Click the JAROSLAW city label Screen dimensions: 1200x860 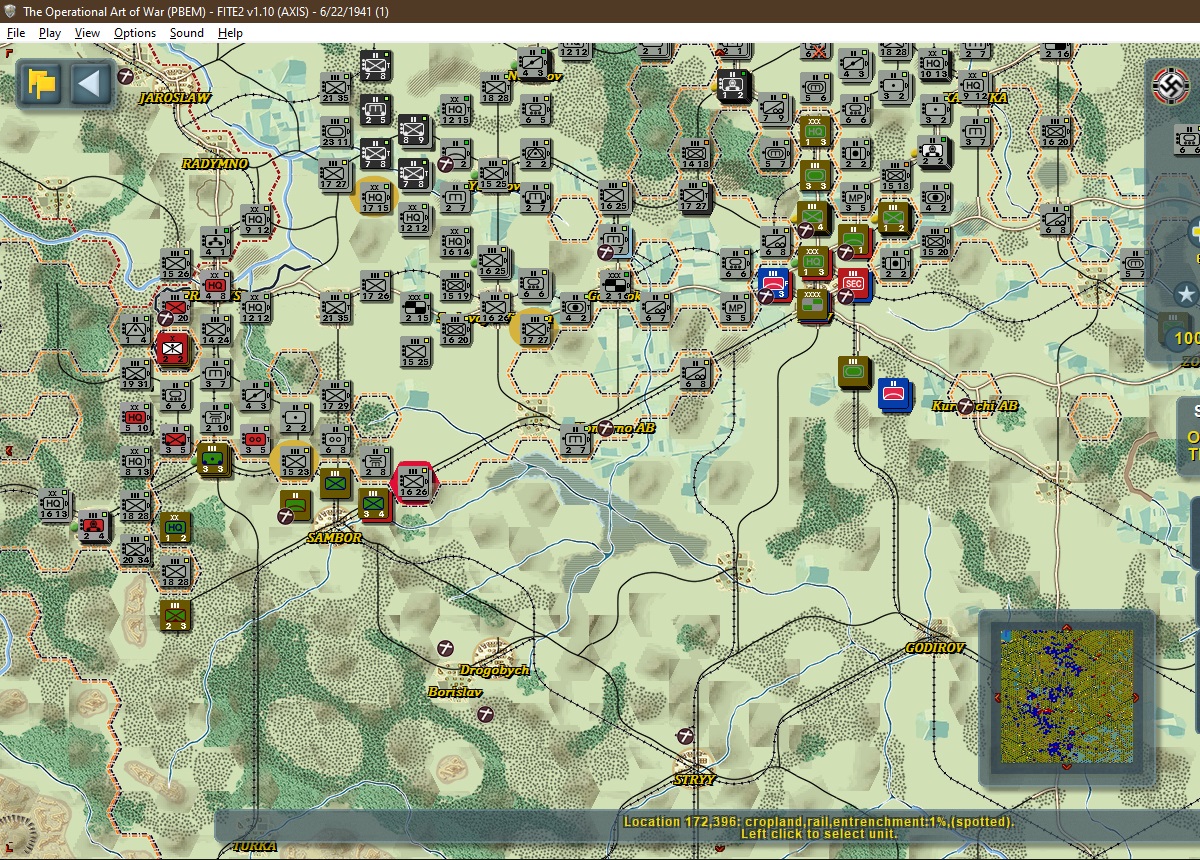[x=173, y=98]
